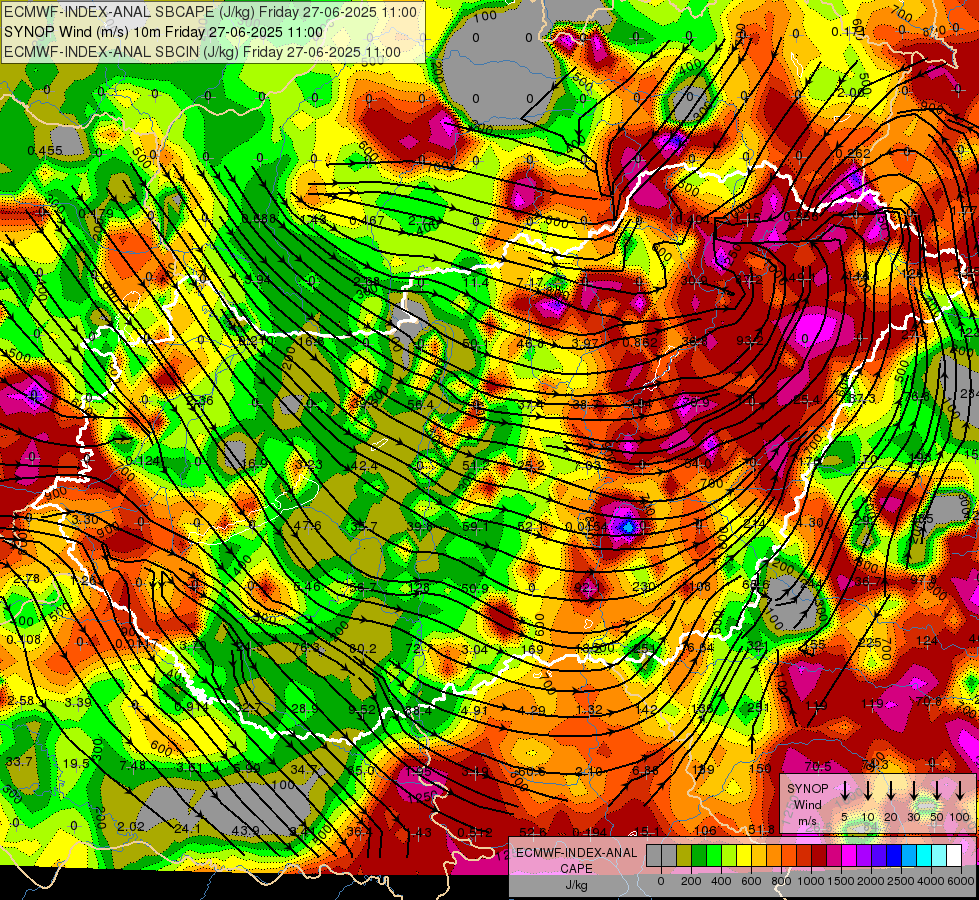Click the 400 tick label in CAPE legend

point(721,881)
